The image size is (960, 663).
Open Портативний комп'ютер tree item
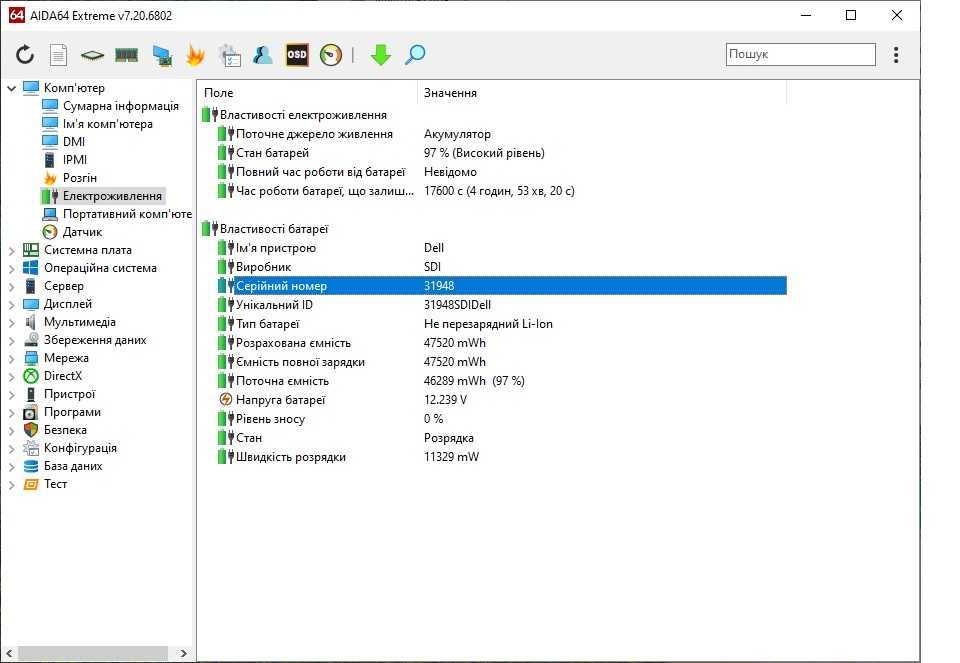click(x=127, y=214)
